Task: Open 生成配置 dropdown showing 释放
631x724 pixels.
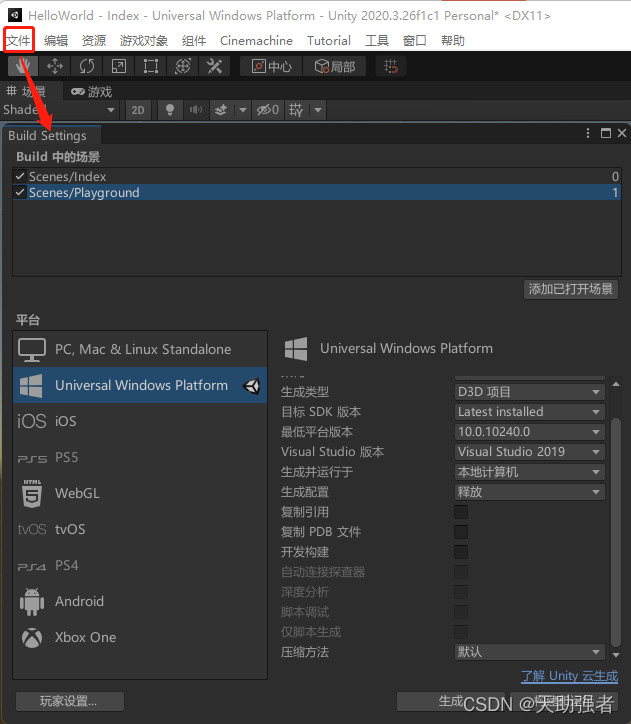Action: (x=529, y=492)
